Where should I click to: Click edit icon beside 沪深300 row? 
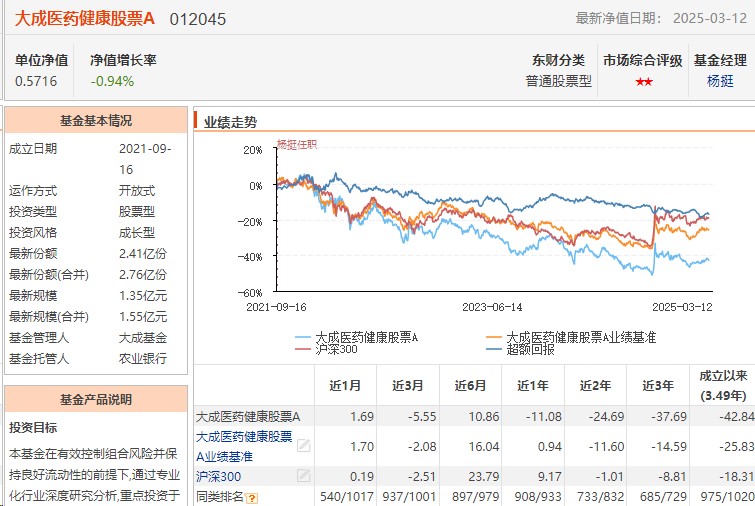tap(303, 476)
